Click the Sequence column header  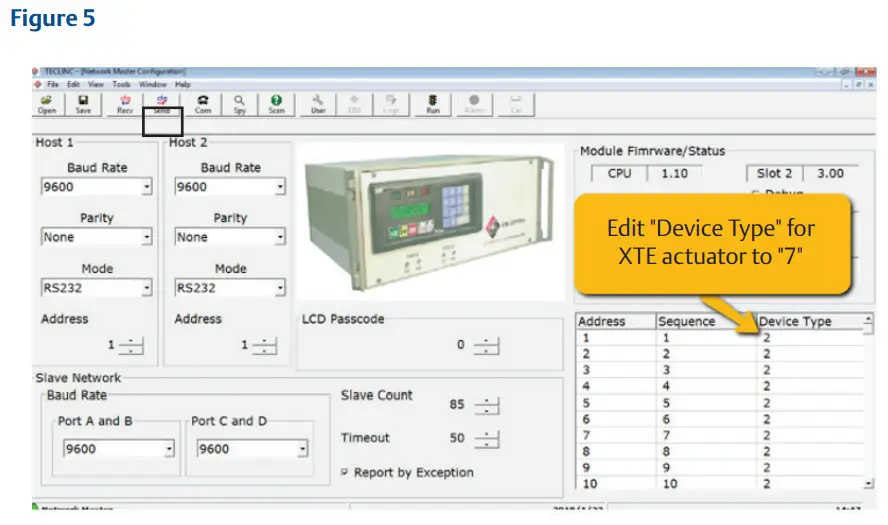(706, 321)
